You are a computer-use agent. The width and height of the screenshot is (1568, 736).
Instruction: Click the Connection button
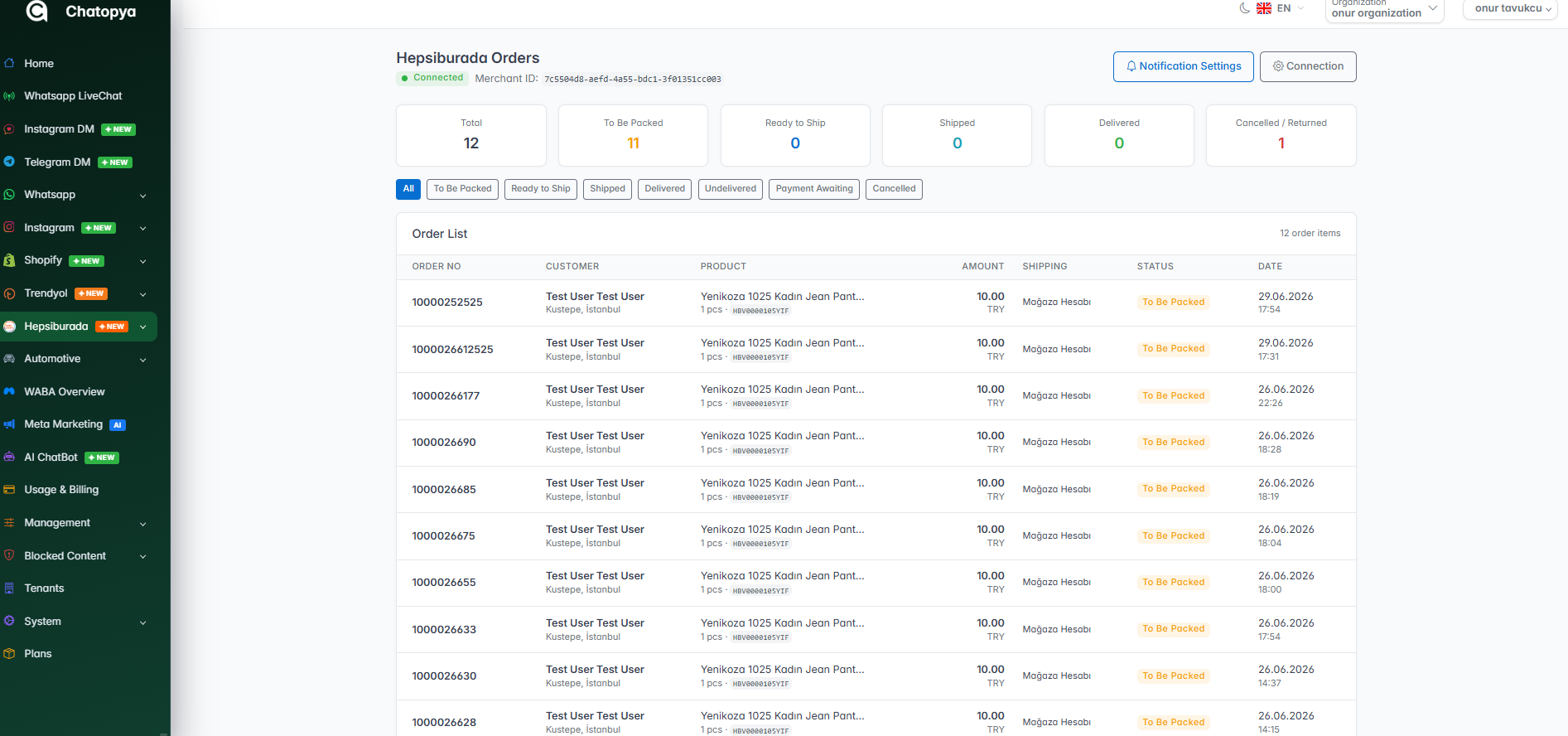pos(1308,66)
